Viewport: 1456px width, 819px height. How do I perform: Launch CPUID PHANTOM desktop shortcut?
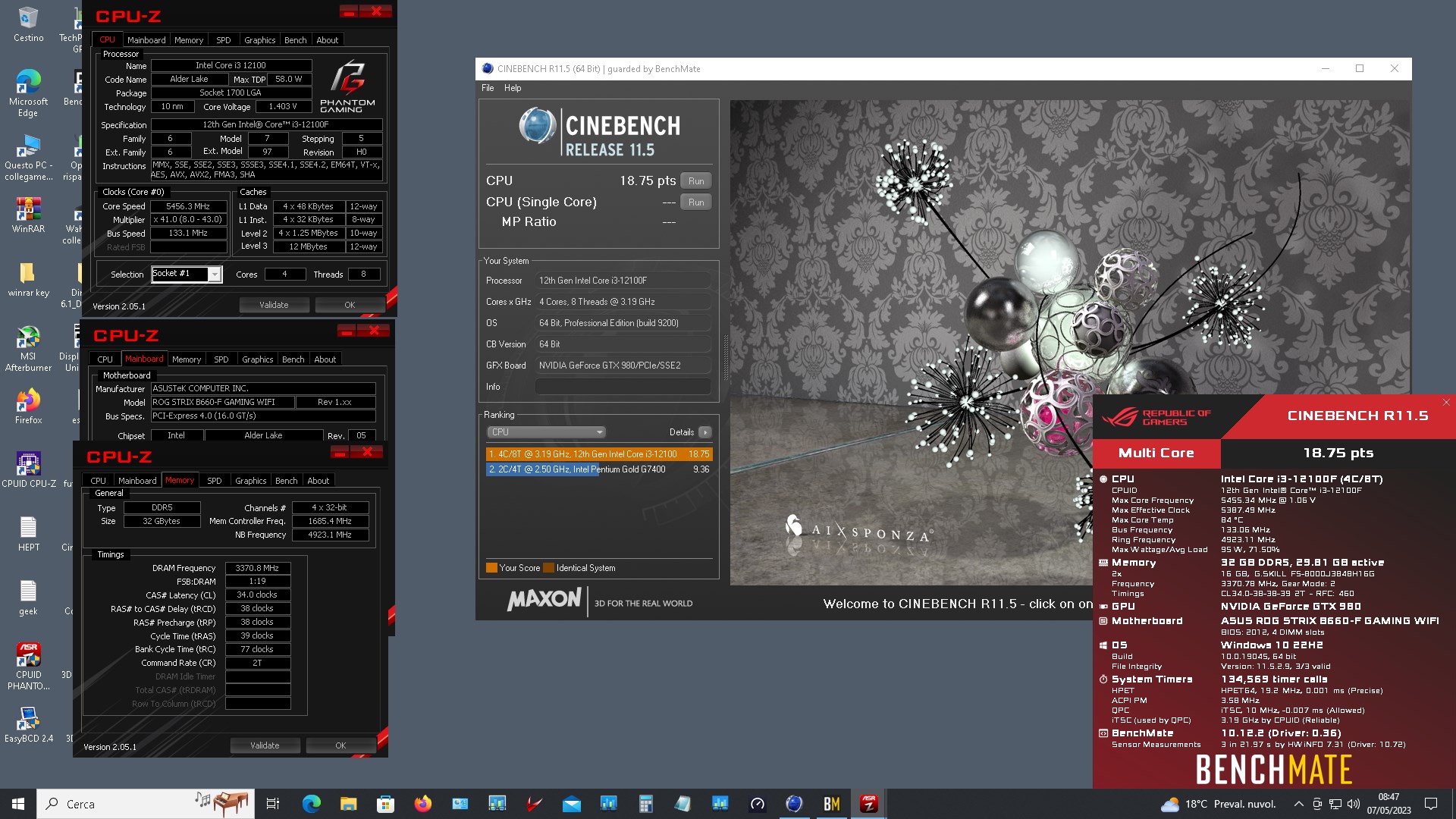(28, 666)
